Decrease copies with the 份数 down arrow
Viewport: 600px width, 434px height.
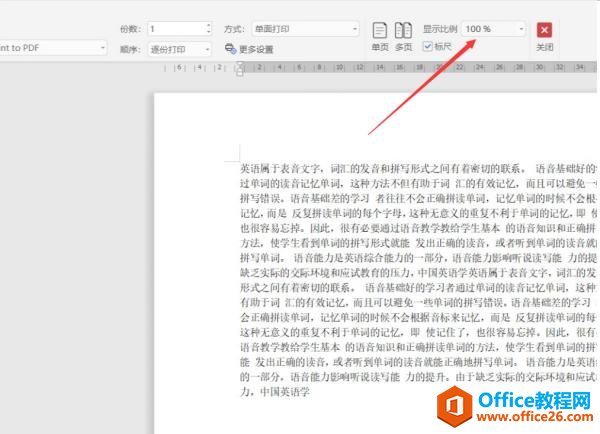click(x=208, y=33)
